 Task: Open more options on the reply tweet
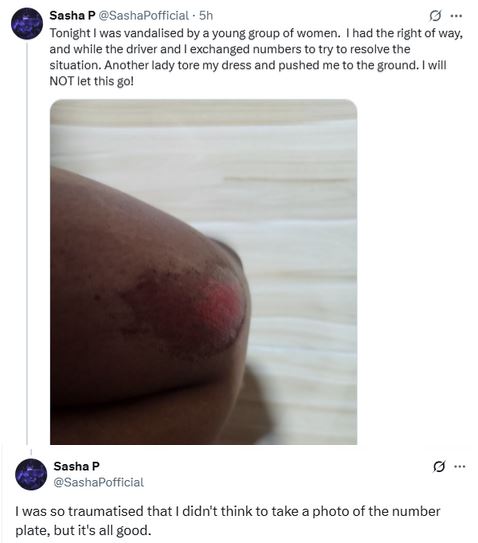point(459,466)
